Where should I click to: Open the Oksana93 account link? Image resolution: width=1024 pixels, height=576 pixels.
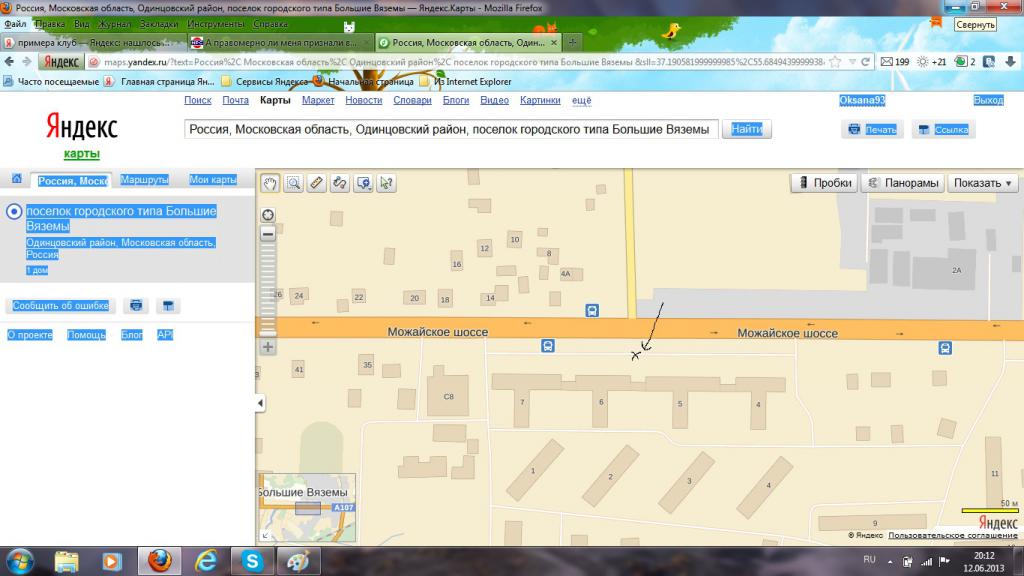862,101
